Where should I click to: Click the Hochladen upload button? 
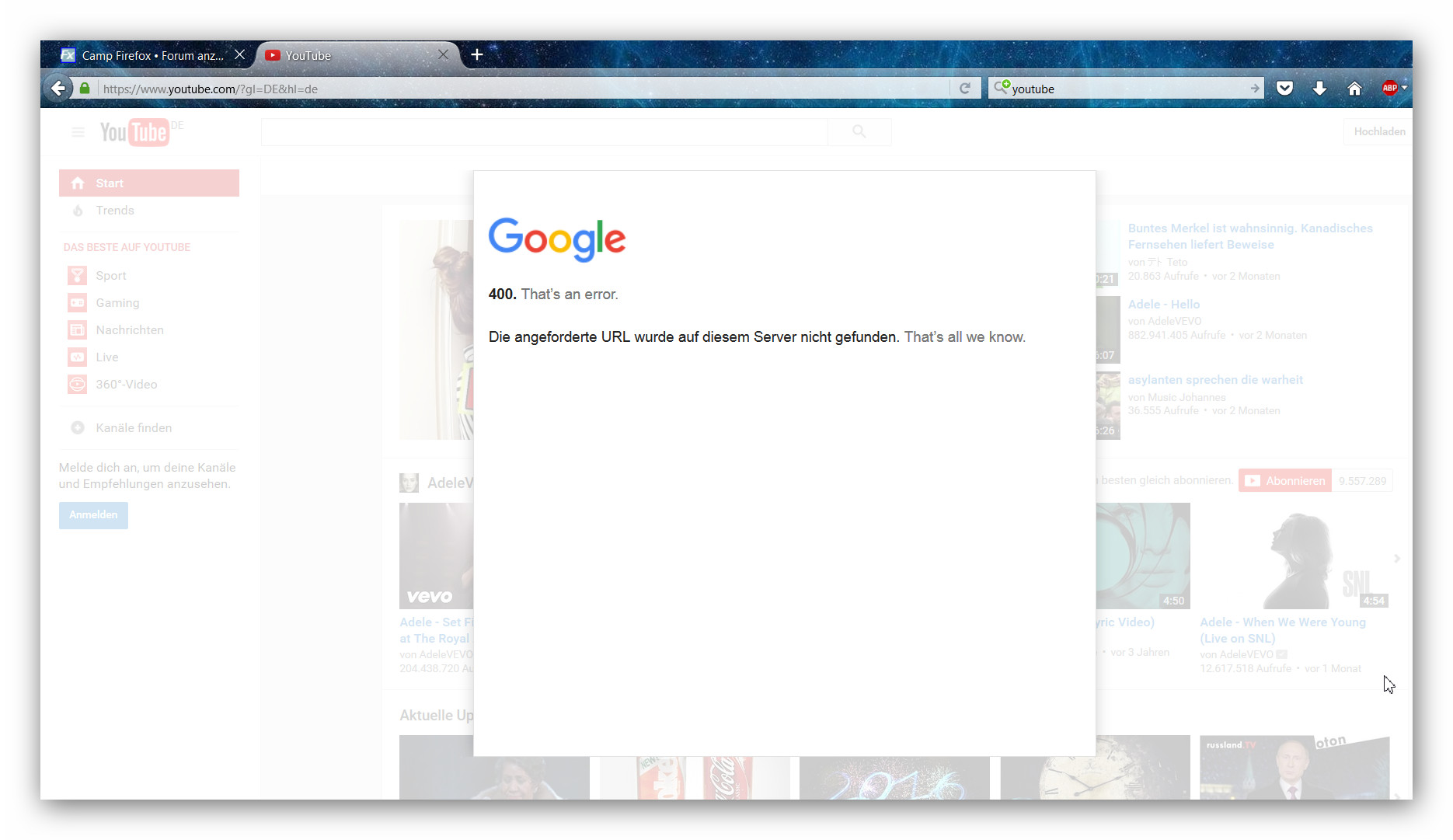coord(1379,131)
